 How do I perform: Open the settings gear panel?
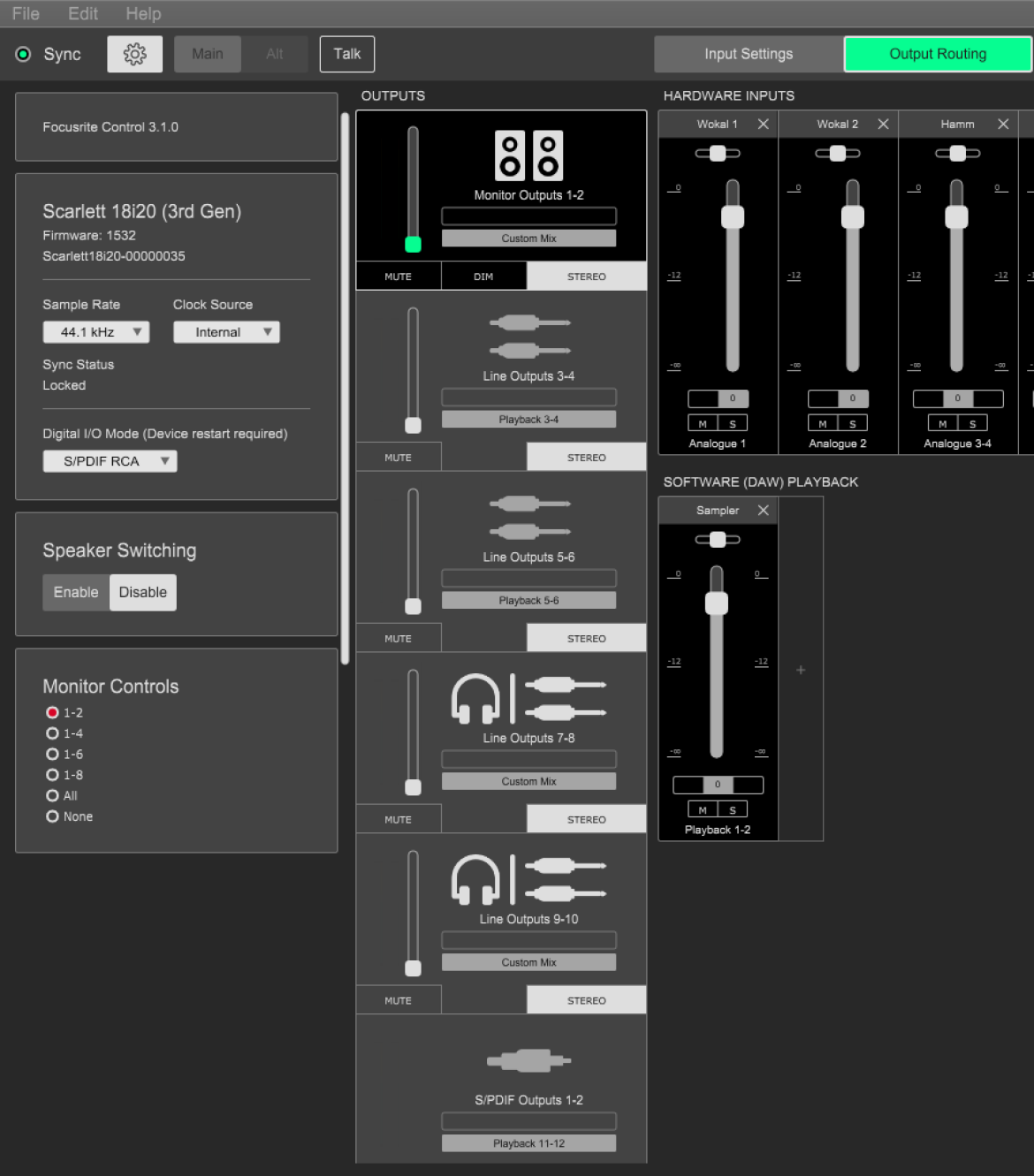[x=134, y=54]
